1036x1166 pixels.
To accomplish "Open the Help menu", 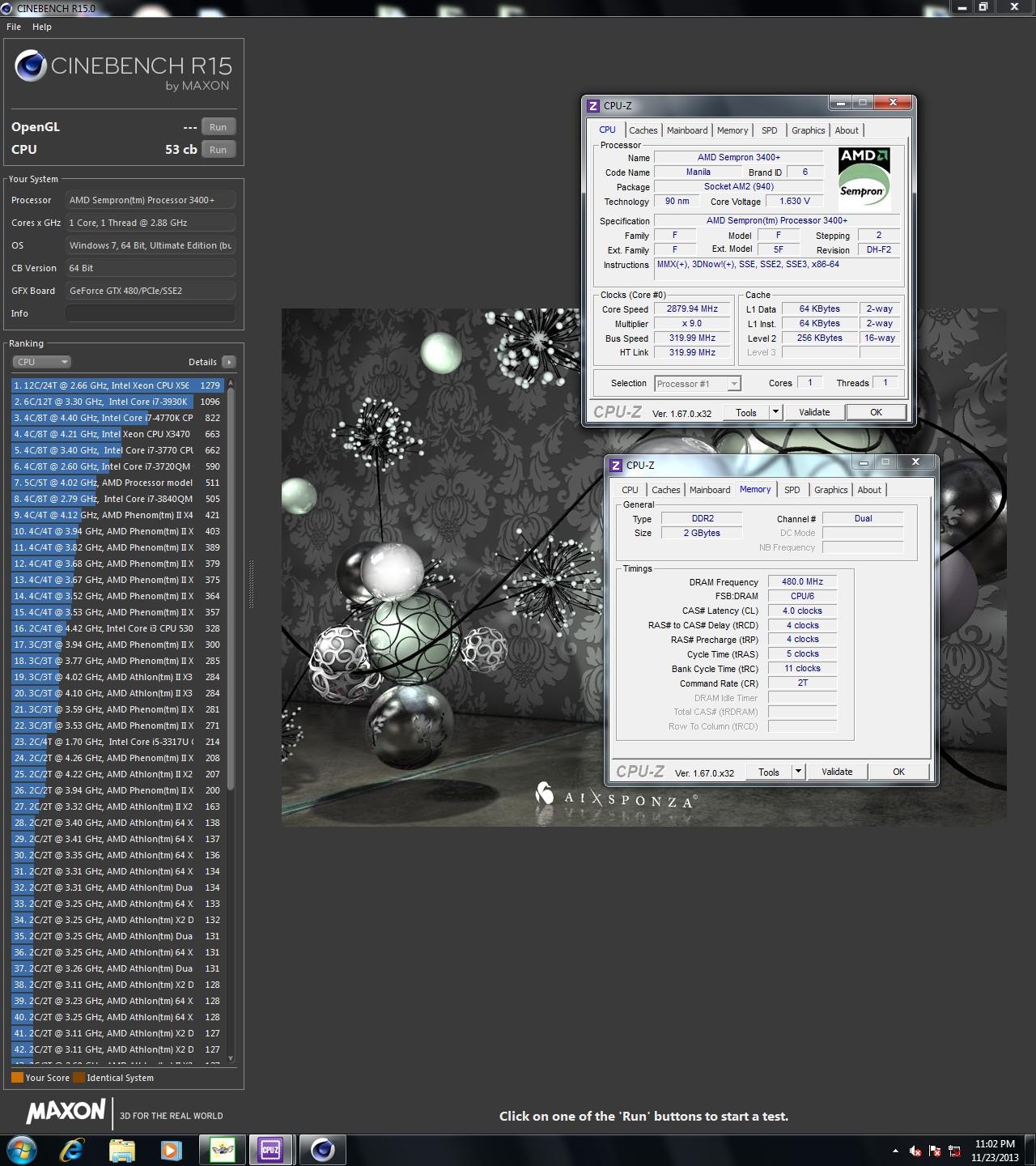I will (x=42, y=27).
